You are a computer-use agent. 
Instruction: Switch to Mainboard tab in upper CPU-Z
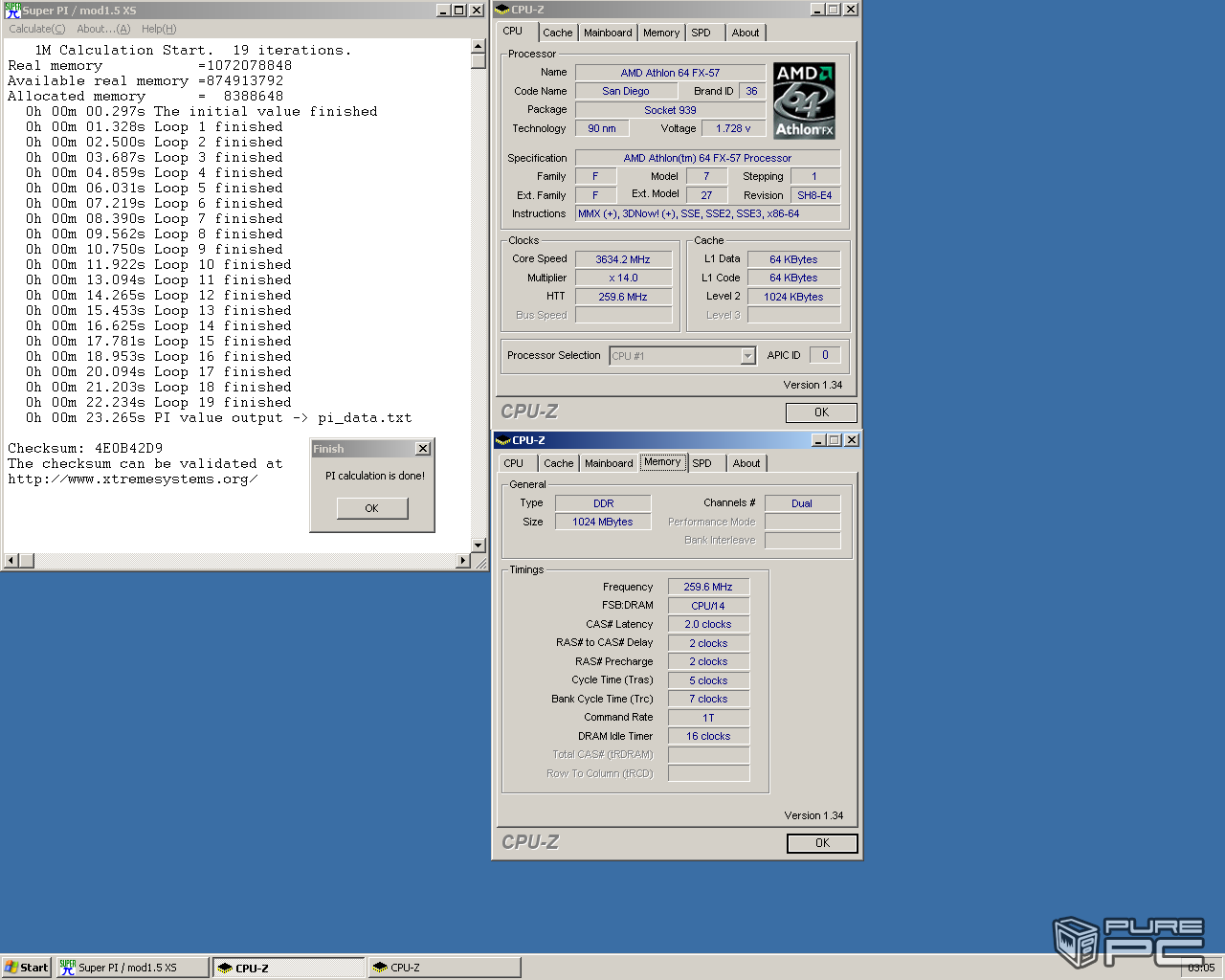point(608,33)
